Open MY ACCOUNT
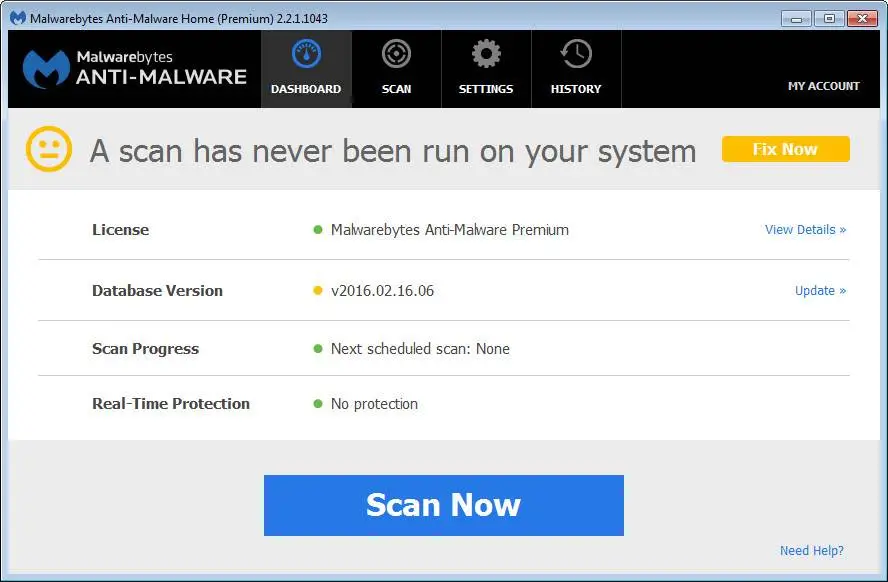 823,86
